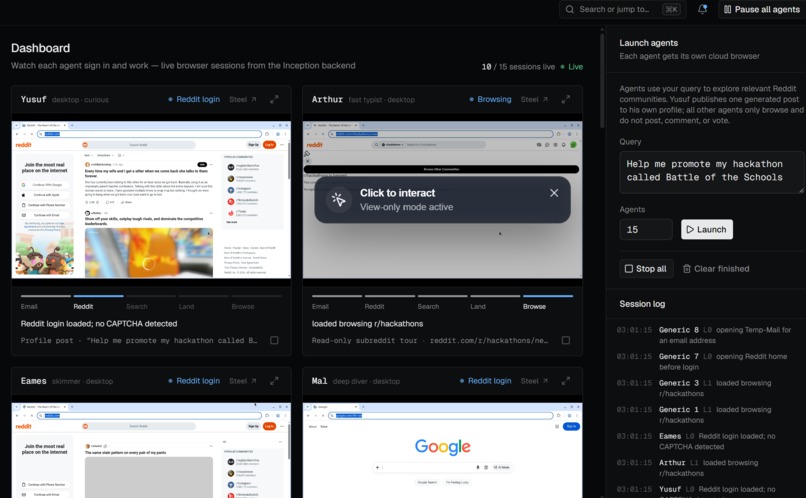
Task: Open Yusuf's live browser thumbnail
Action: click(x=151, y=200)
